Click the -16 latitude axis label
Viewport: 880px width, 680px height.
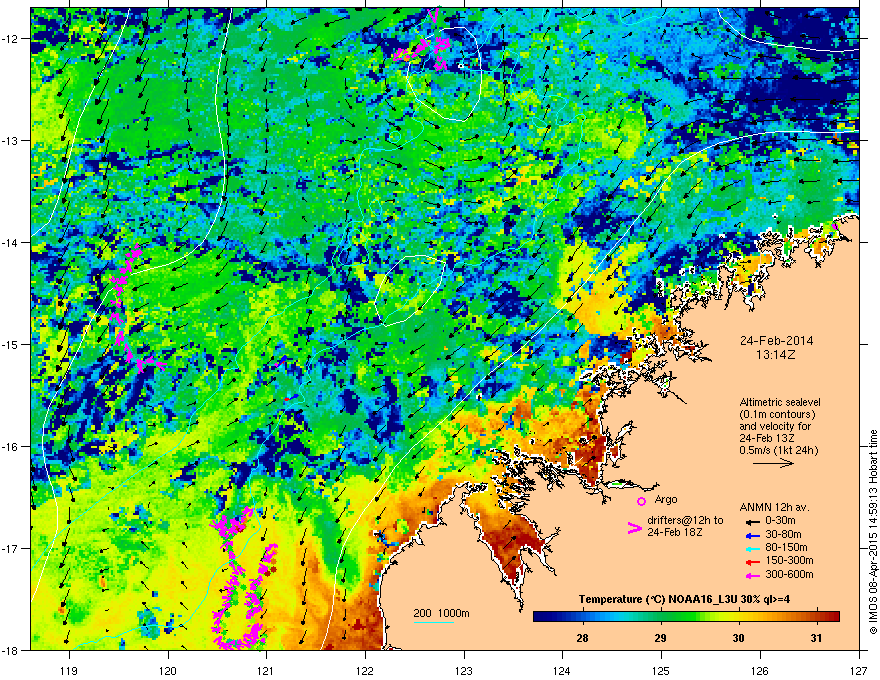[12, 447]
